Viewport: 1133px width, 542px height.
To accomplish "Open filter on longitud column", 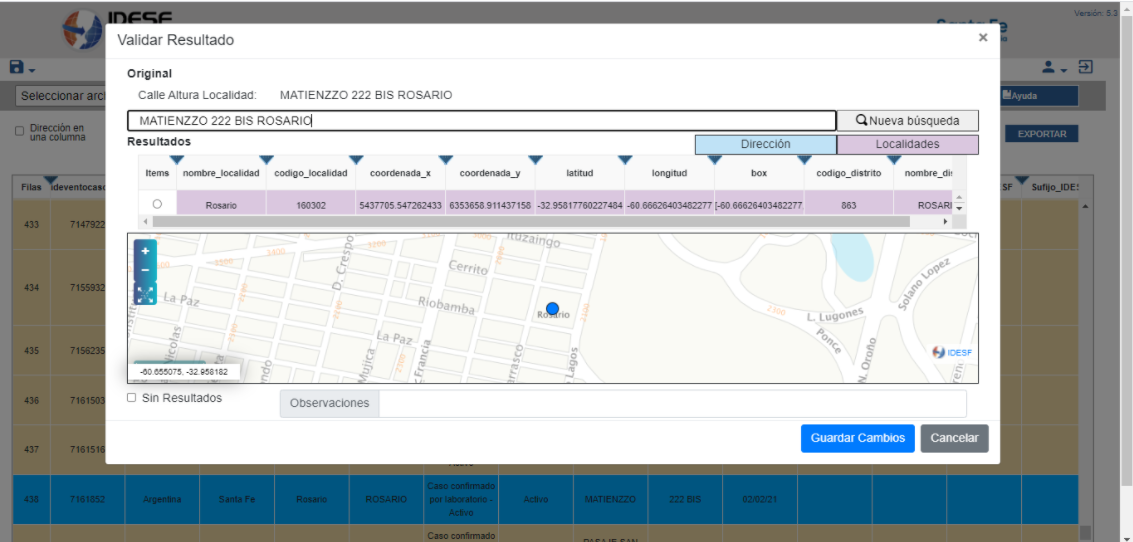I will pos(715,159).
